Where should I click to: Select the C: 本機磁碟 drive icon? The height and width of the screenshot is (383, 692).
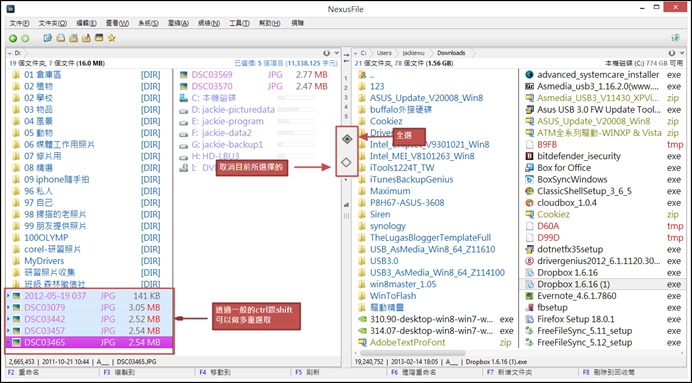pyautogui.click(x=184, y=98)
